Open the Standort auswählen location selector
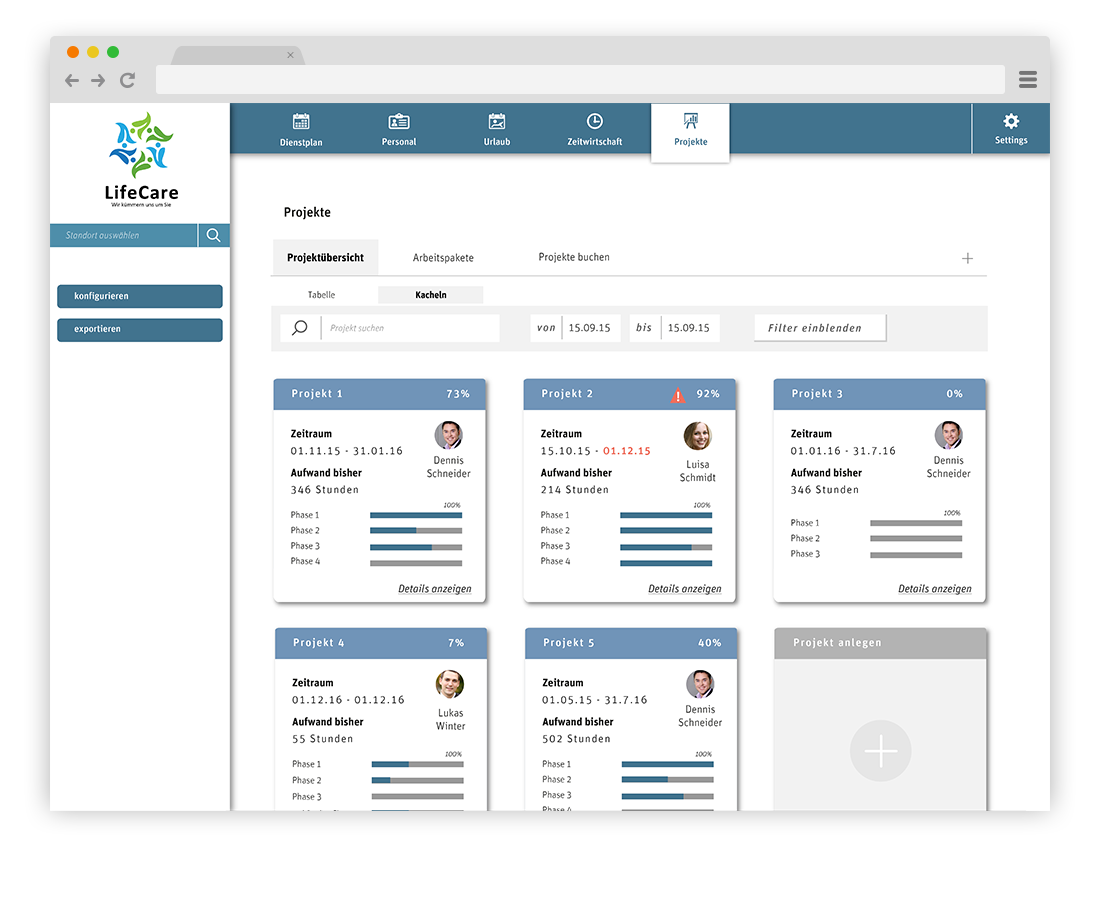1100x898 pixels. [124, 236]
